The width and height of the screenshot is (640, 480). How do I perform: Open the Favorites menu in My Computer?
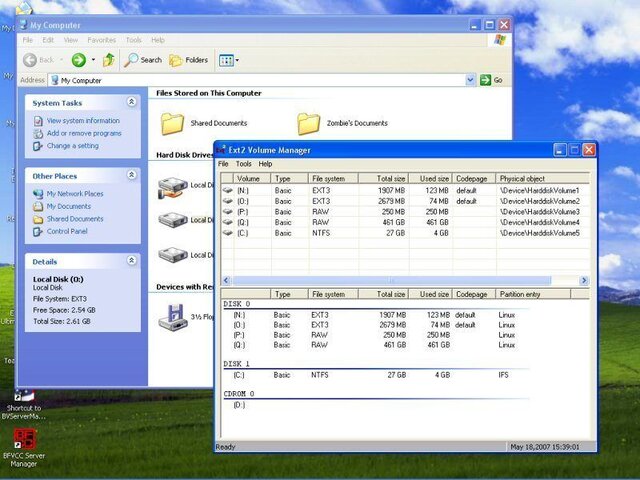click(x=102, y=40)
